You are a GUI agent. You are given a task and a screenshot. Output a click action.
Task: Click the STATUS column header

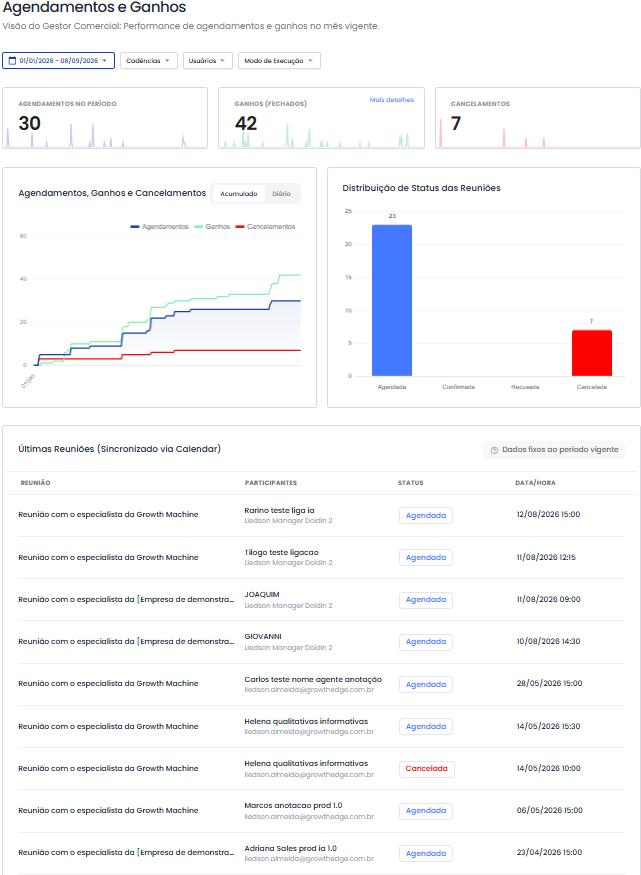click(411, 483)
